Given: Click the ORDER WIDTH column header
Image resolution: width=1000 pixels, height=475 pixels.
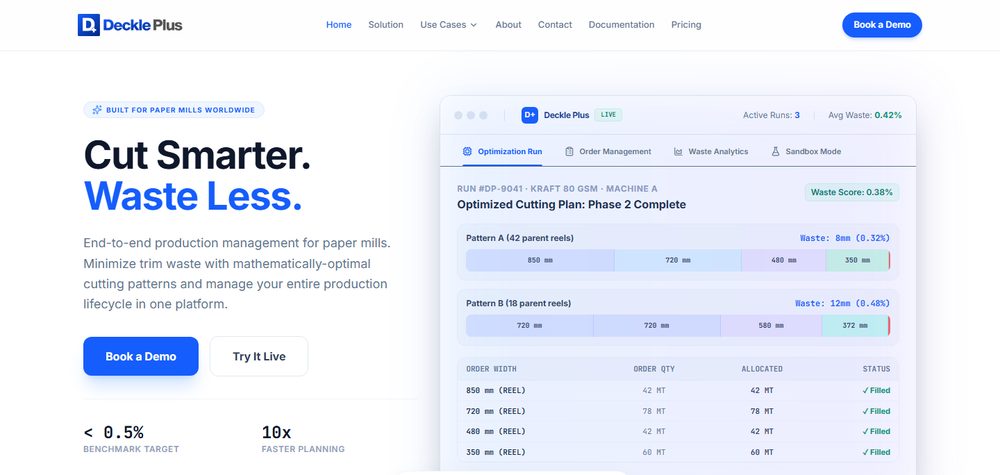Looking at the screenshot, I should [x=491, y=369].
